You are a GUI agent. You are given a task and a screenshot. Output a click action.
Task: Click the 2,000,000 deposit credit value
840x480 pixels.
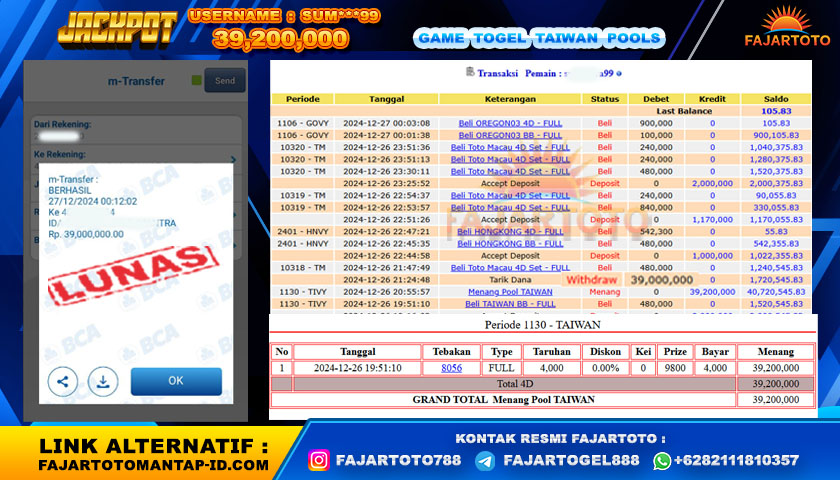(x=712, y=184)
